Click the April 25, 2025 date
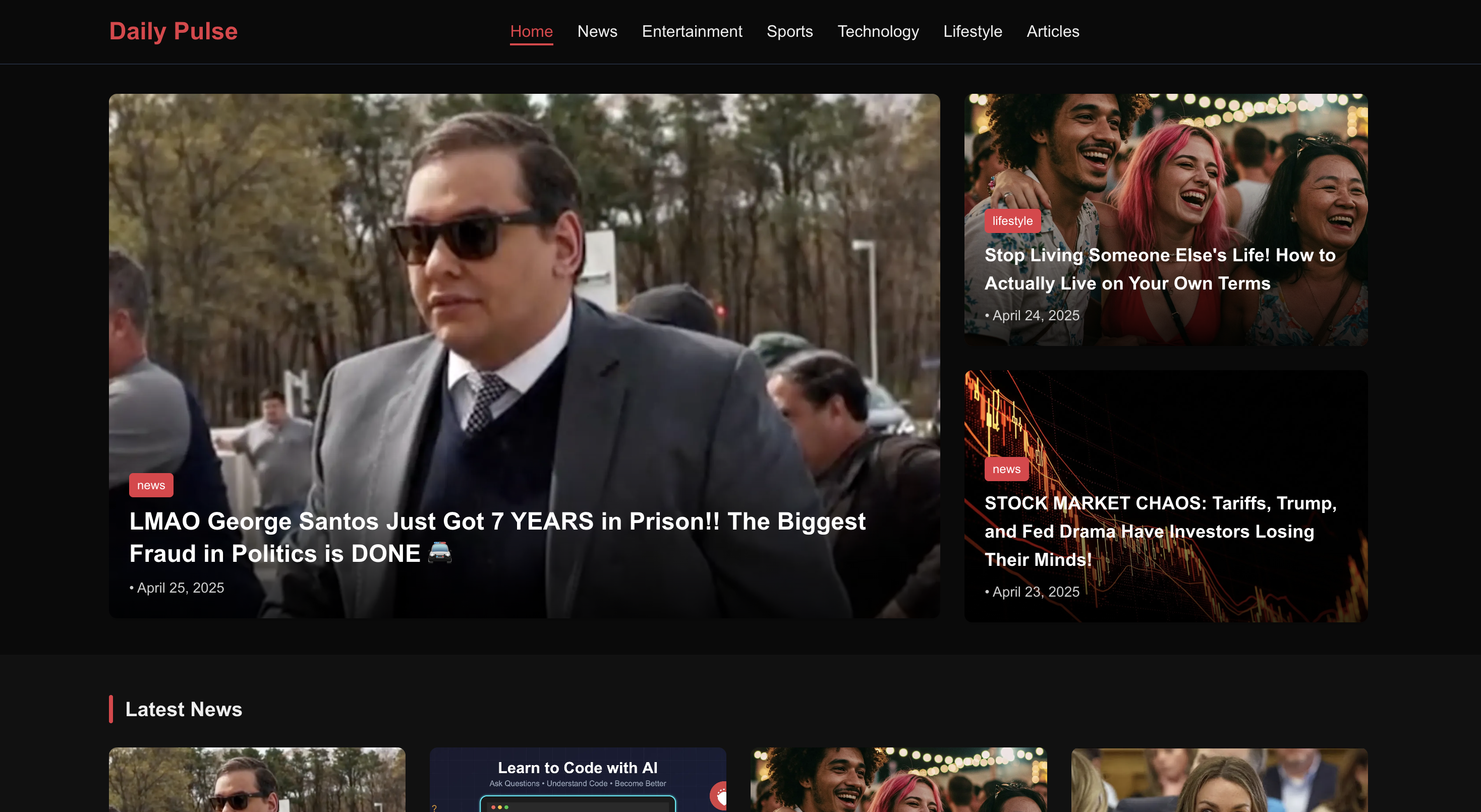1481x812 pixels. tap(180, 587)
